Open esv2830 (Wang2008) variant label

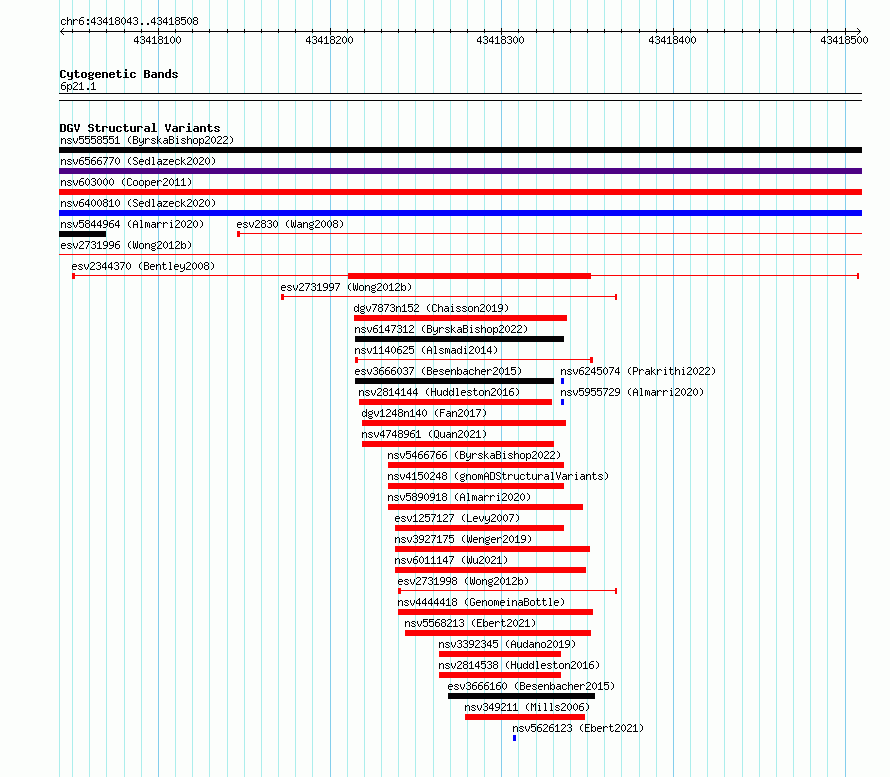[290, 224]
